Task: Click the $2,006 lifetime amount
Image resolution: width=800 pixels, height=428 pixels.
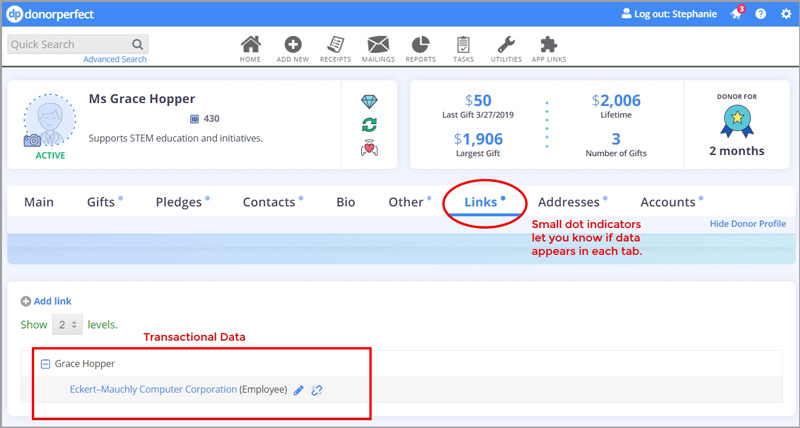Action: [x=616, y=100]
